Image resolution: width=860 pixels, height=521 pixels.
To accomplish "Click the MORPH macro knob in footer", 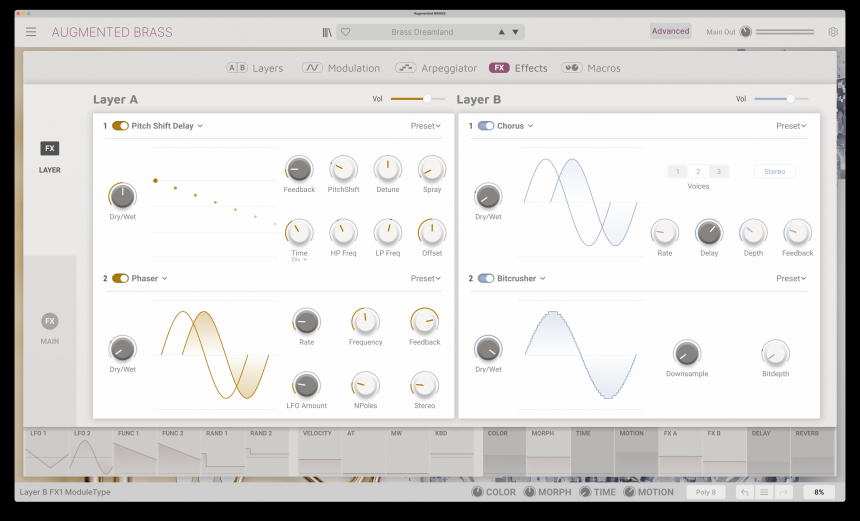I will [529, 492].
